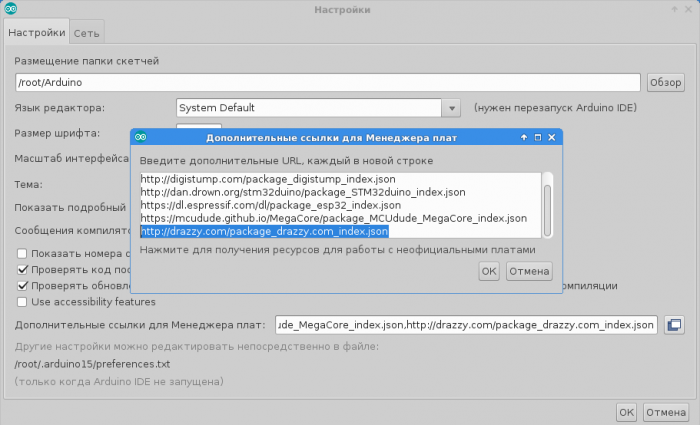
Task: Close the additional URLs dialog with X
Action: (x=551, y=137)
